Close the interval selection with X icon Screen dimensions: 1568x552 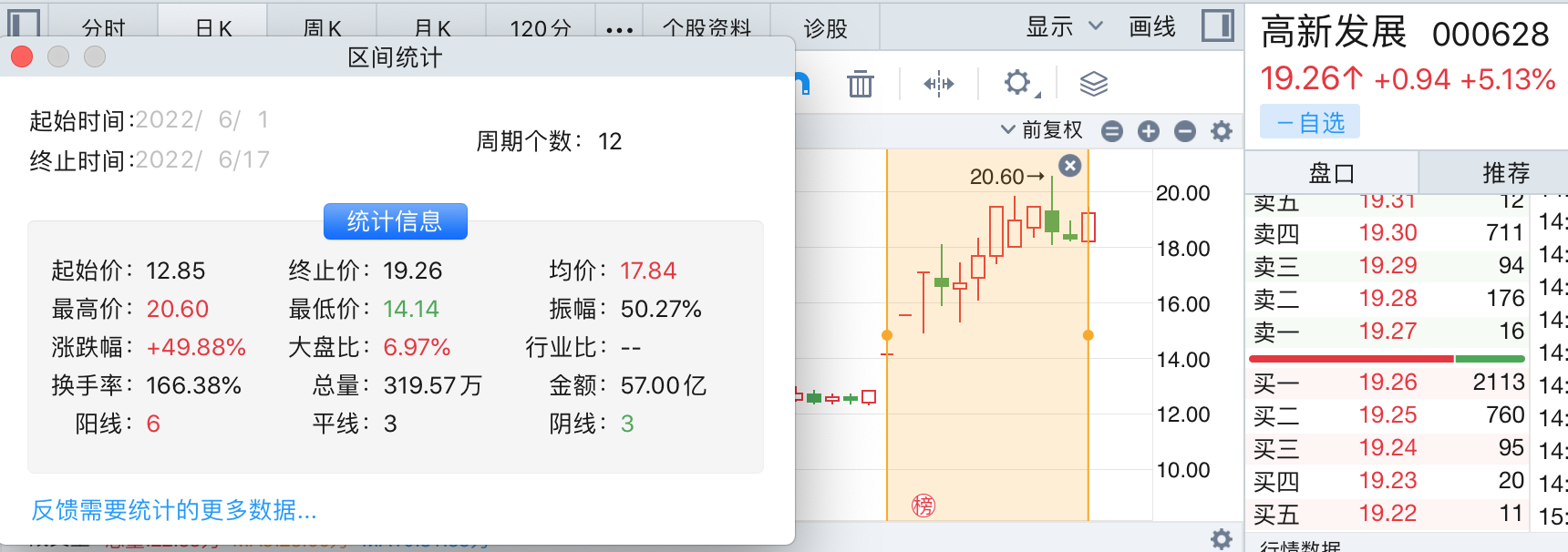click(1070, 165)
